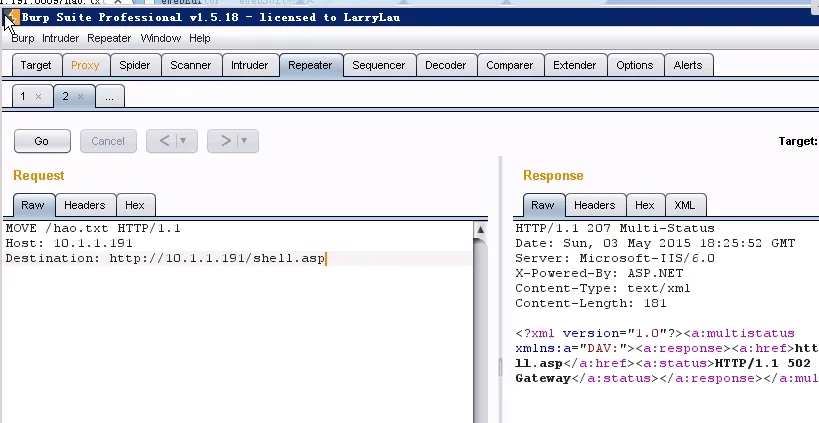Switch to the Scanner tab

pos(191,65)
